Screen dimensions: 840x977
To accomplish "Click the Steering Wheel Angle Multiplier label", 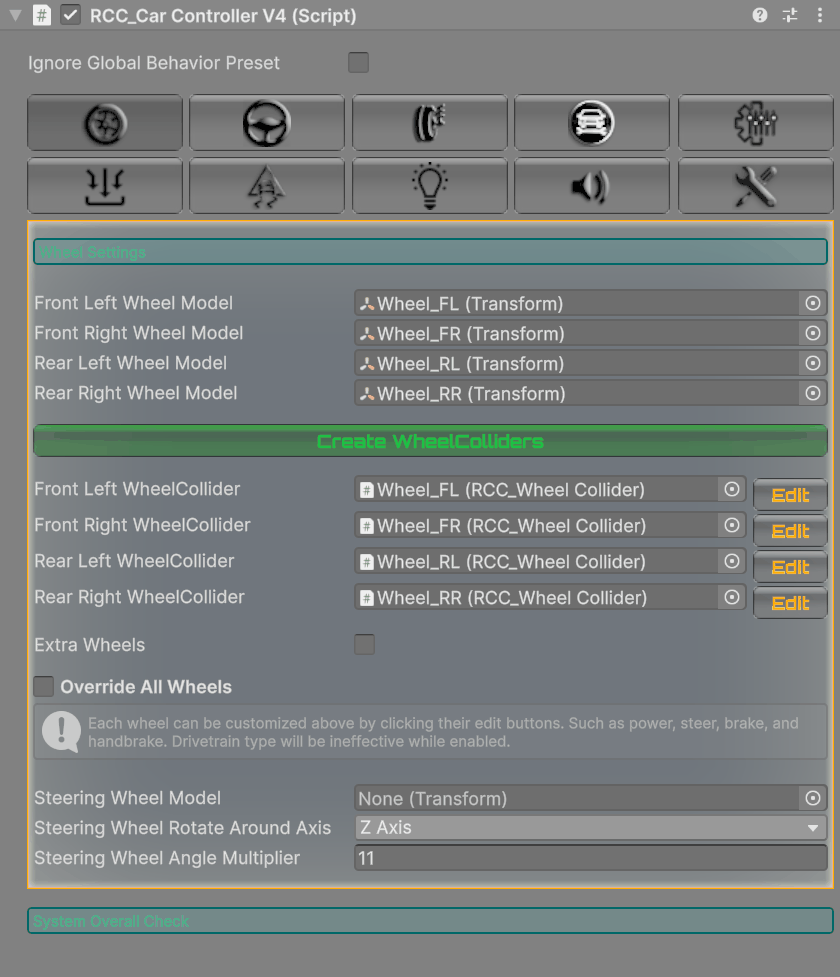I will (x=167, y=858).
